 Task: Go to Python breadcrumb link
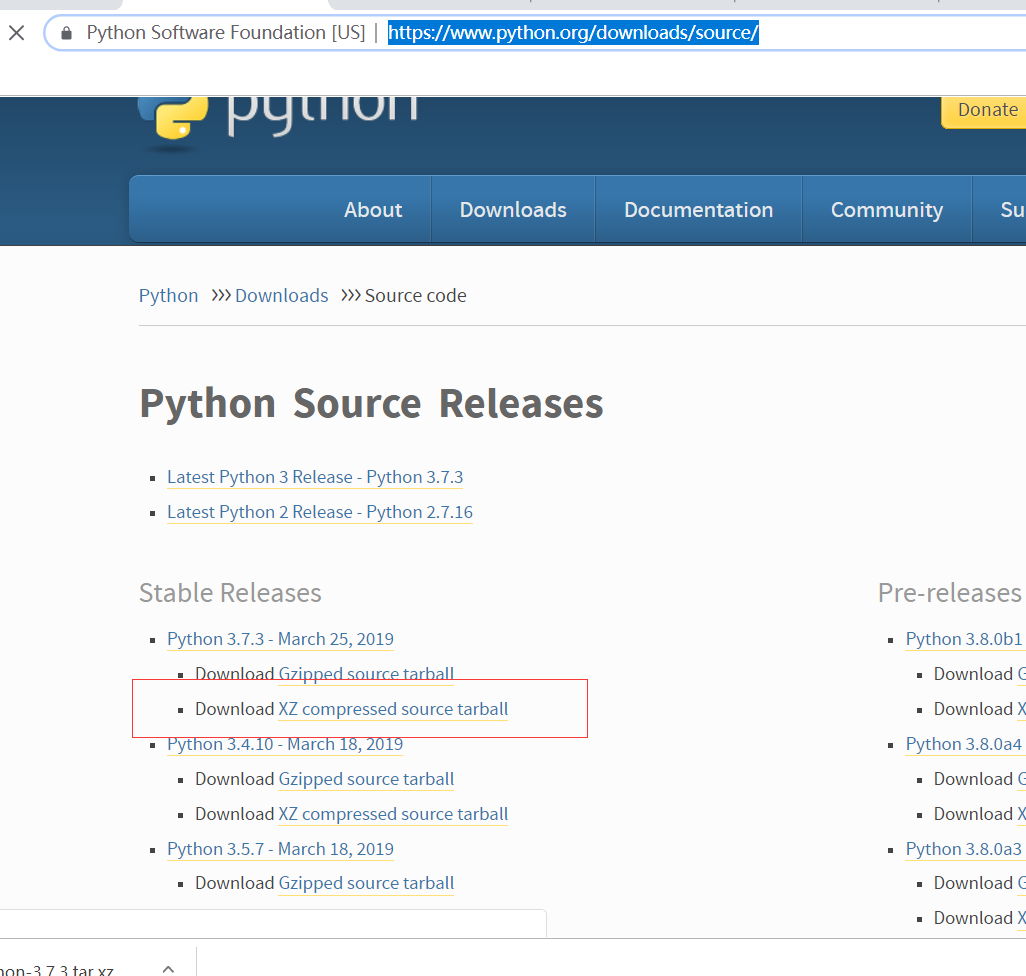click(x=169, y=296)
